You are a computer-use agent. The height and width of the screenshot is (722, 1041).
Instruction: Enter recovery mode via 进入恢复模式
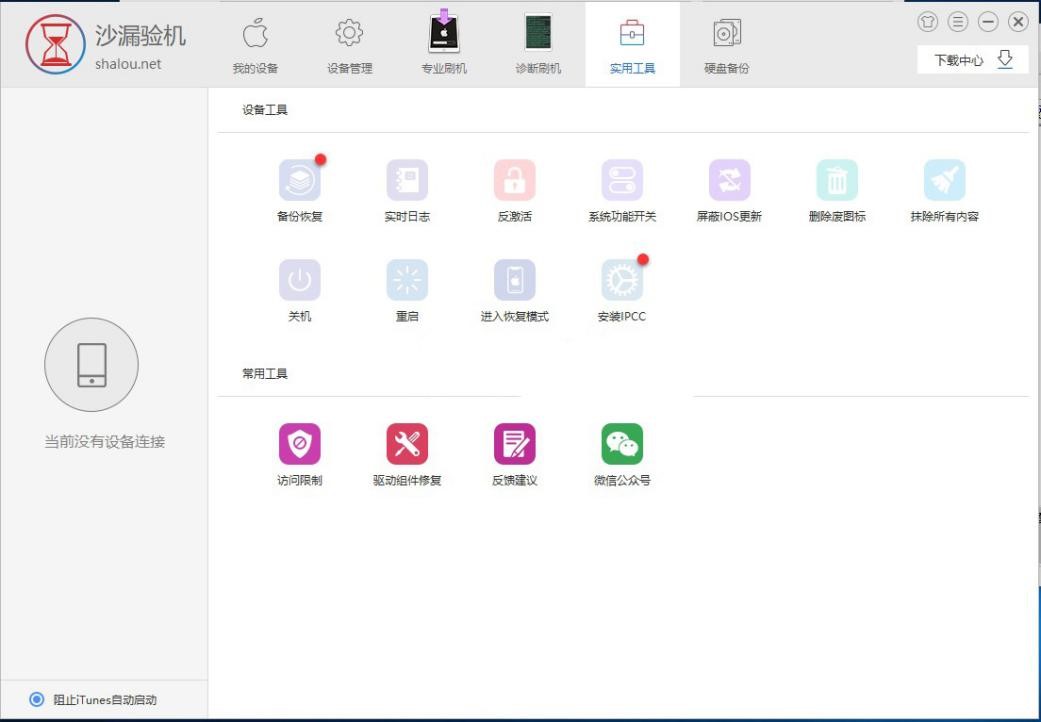coord(514,281)
